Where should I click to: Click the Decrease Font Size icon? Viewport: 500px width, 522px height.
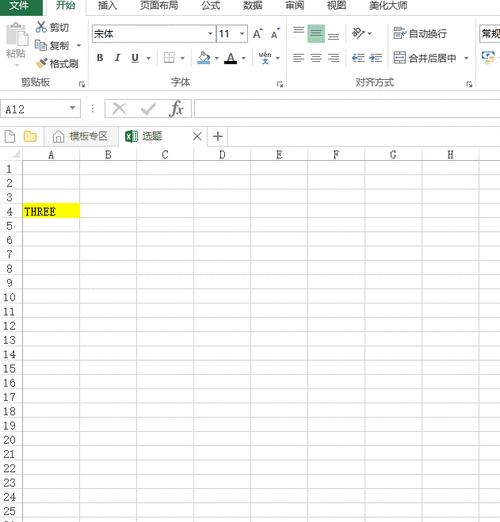pos(275,34)
